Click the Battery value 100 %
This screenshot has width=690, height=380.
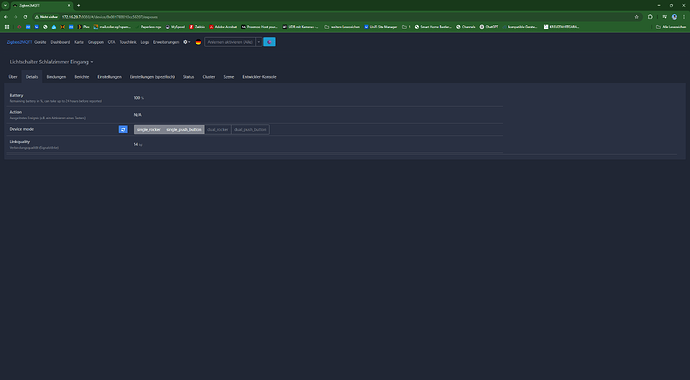coord(139,98)
